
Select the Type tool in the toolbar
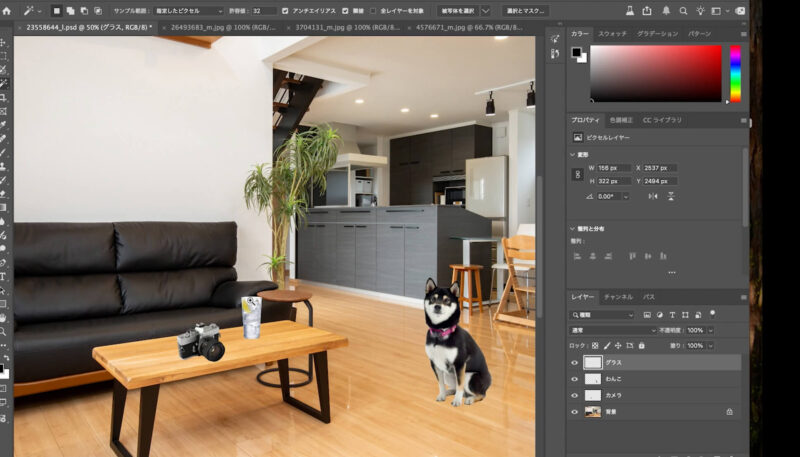tap(4, 276)
